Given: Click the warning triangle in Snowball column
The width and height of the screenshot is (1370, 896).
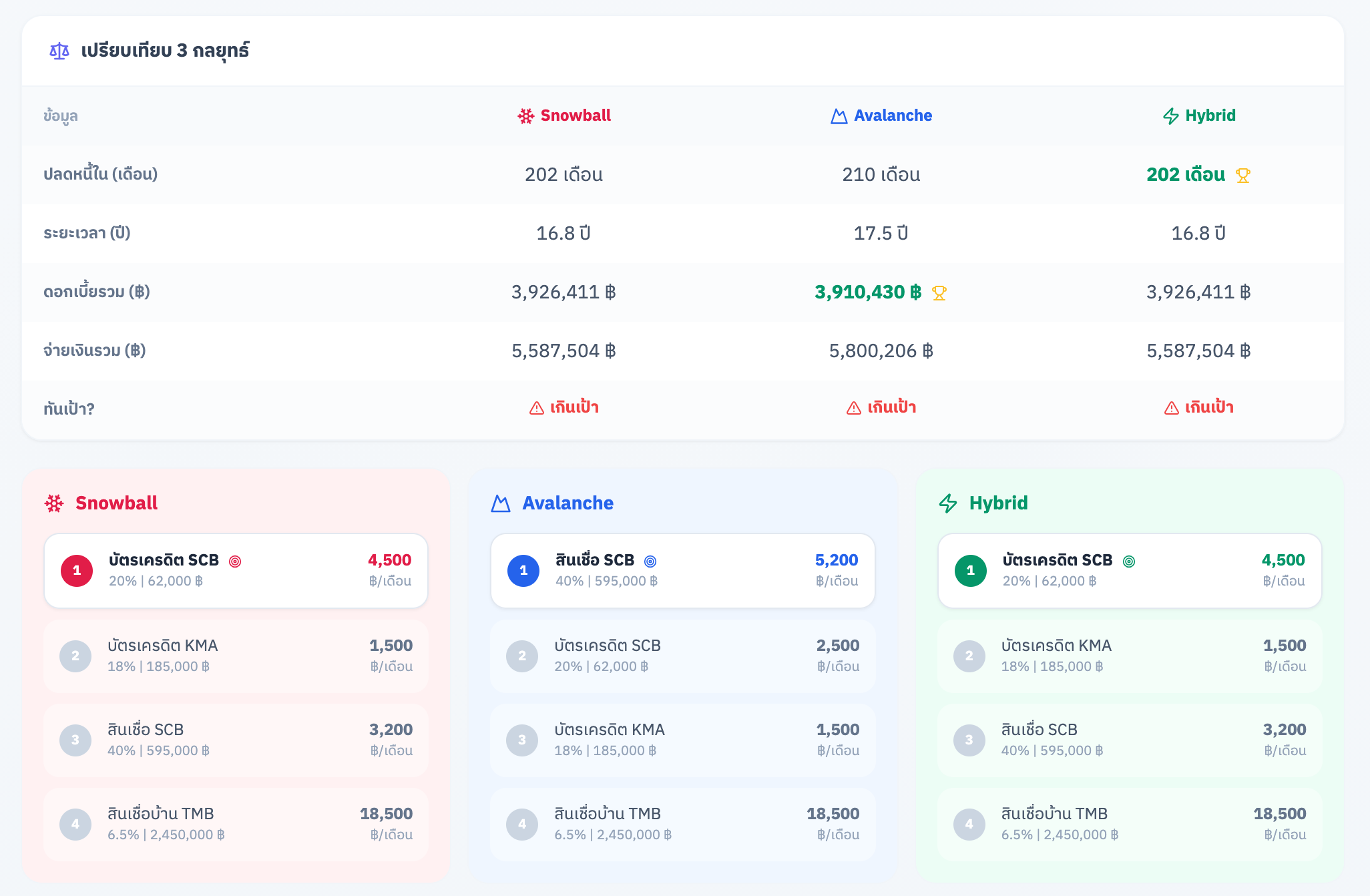Looking at the screenshot, I should [x=537, y=408].
